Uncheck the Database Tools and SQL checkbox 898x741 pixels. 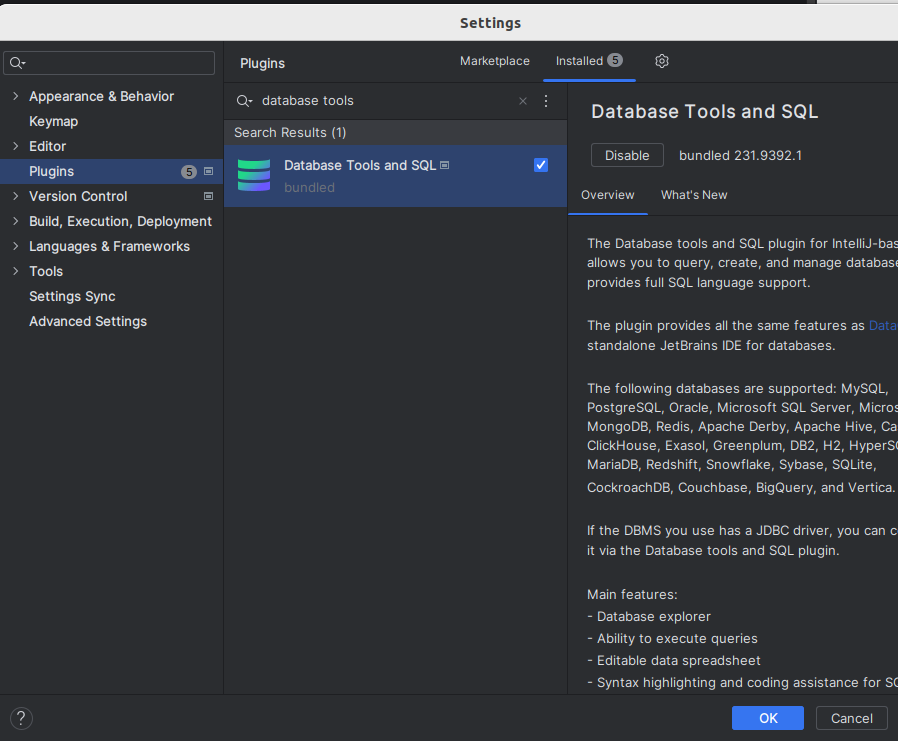(x=541, y=165)
